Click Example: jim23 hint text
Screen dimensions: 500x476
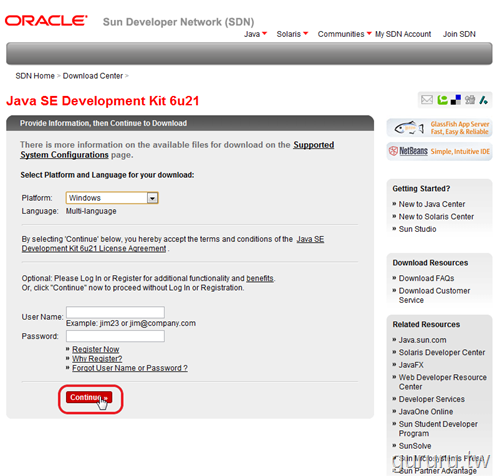tap(131, 323)
